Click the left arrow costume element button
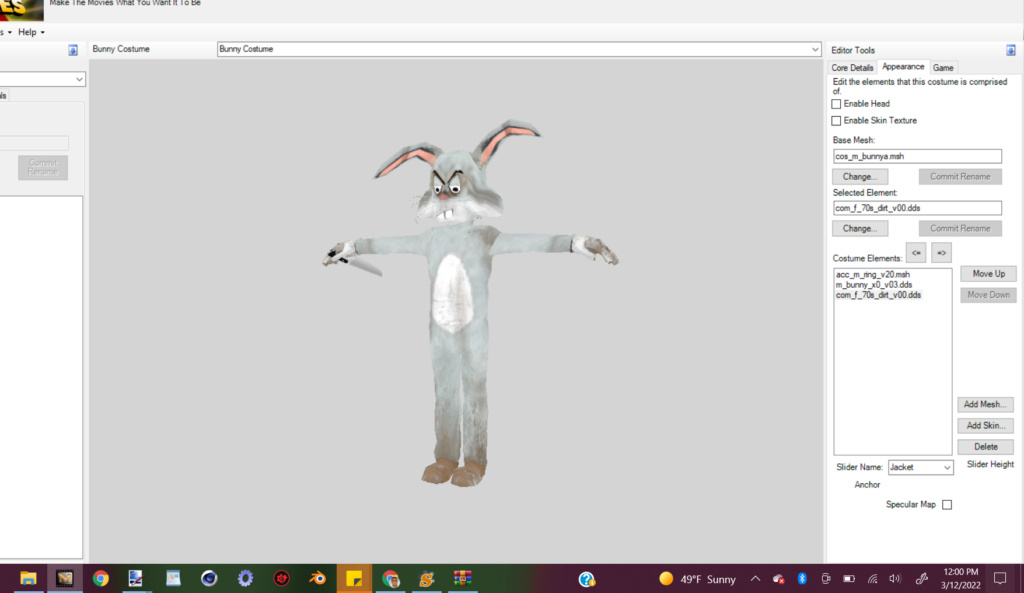Image resolution: width=1024 pixels, height=593 pixels. point(916,253)
